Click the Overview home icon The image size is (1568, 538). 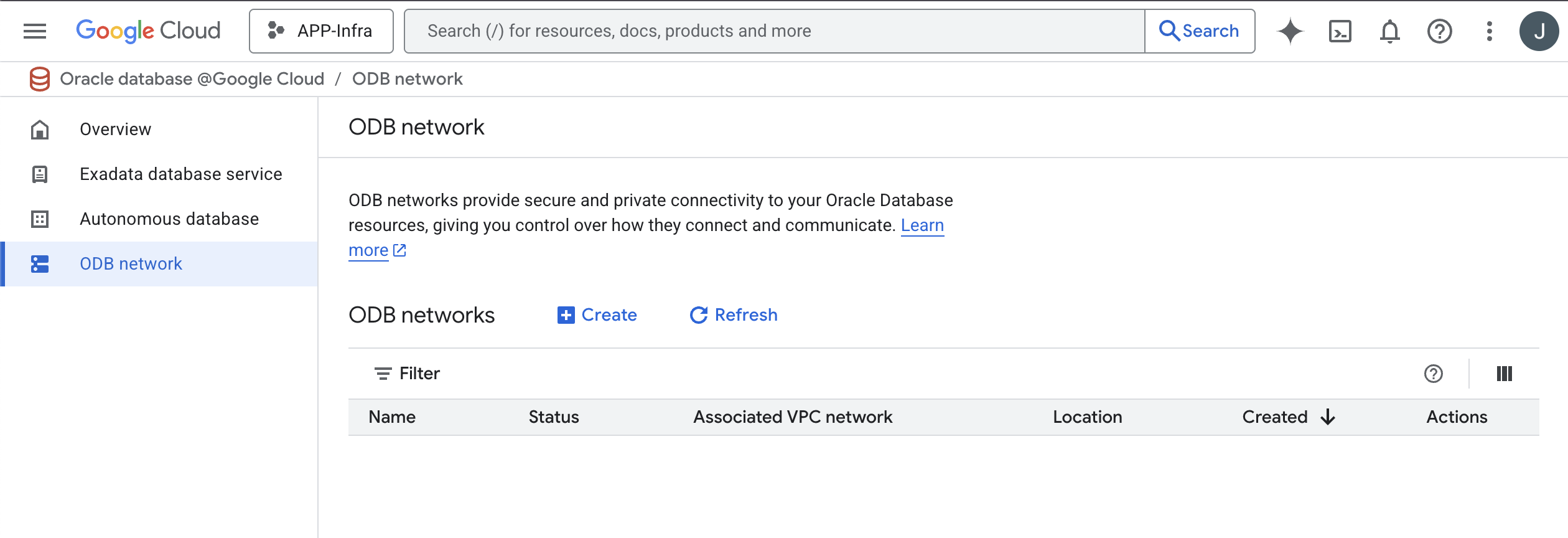[40, 130]
